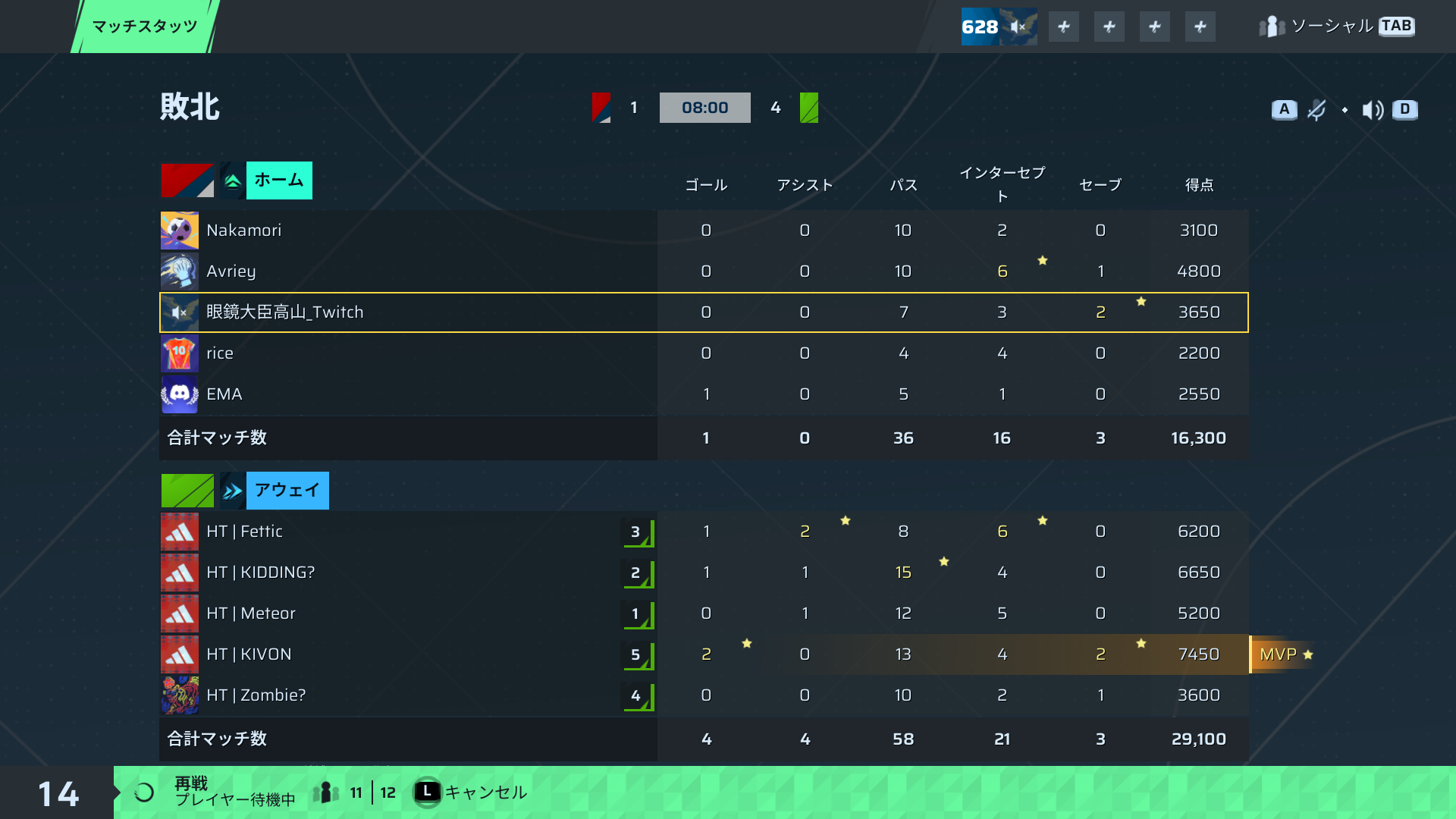
Task: Unmute player 眼鏡大臣高山_Twitch via speaker icon
Action: coord(180,312)
